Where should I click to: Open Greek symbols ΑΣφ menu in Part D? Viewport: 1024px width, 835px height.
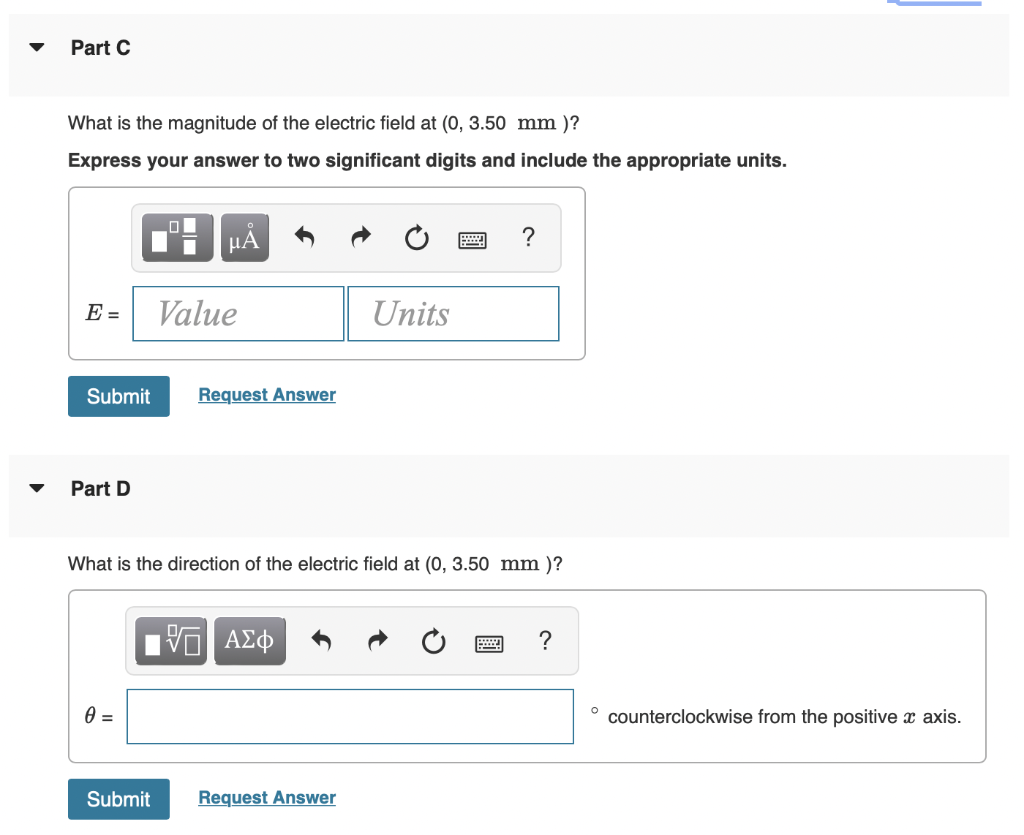click(x=249, y=641)
